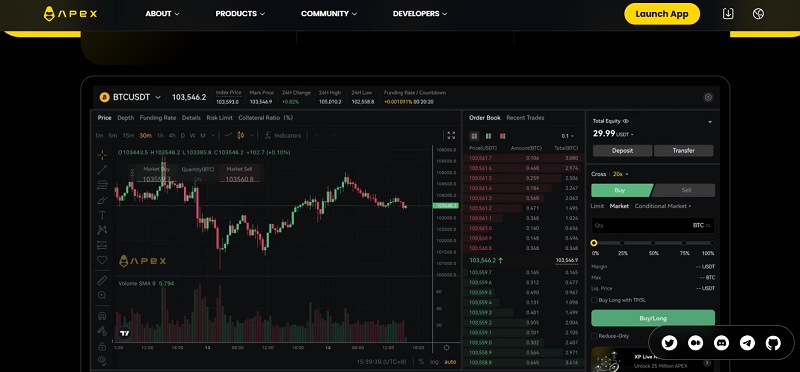Expand the COMMUNITY menu
The height and width of the screenshot is (372, 800).
tap(329, 14)
